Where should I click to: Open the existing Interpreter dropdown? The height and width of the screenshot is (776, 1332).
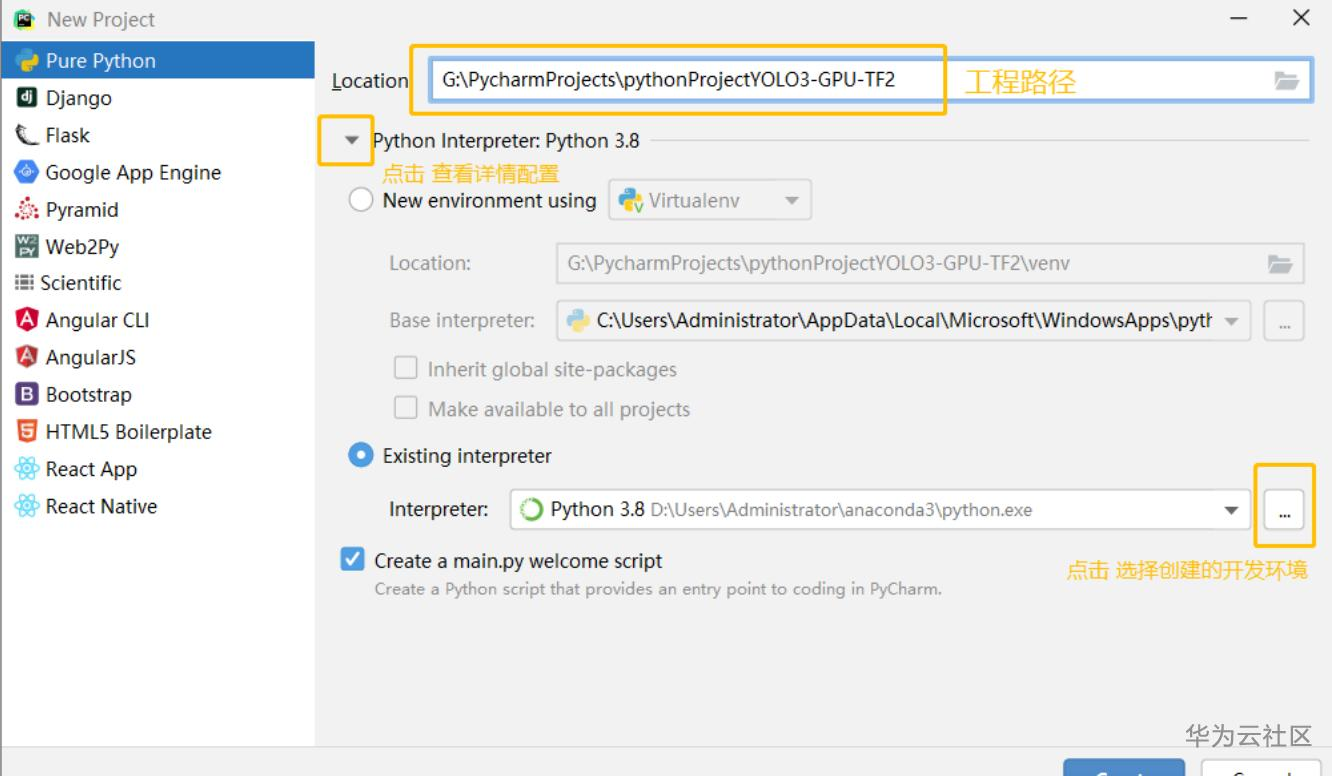click(880, 510)
